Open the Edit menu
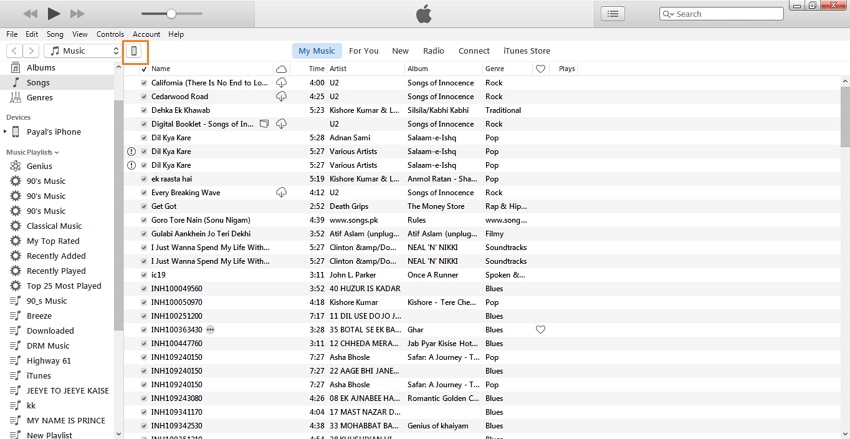Viewport: 850px width, 439px height. tap(31, 34)
